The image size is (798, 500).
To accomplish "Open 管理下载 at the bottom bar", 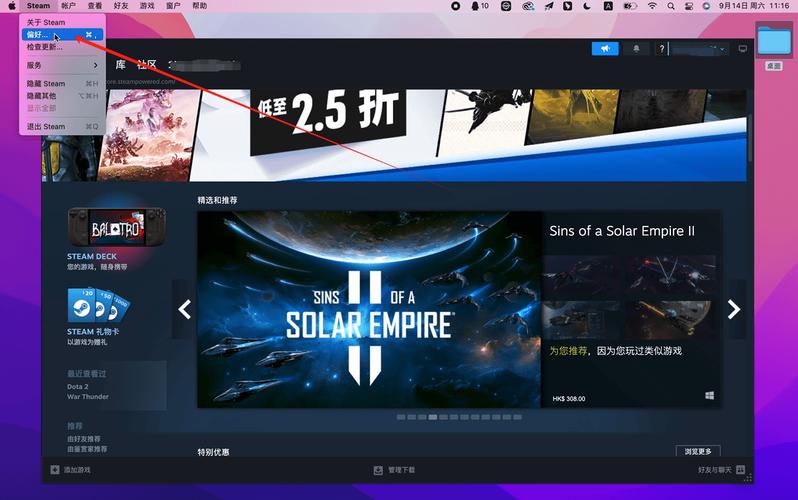I will tap(401, 470).
